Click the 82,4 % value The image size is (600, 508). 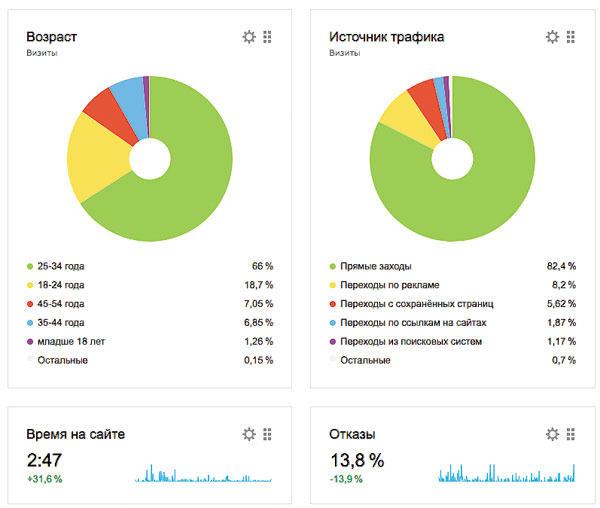(561, 266)
